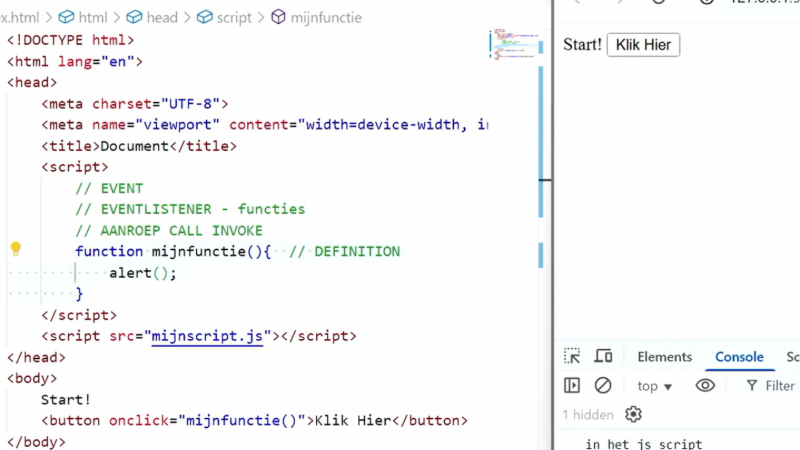Click the '<title>Document</title>' line
The width and height of the screenshot is (800, 450).
click(x=139, y=146)
